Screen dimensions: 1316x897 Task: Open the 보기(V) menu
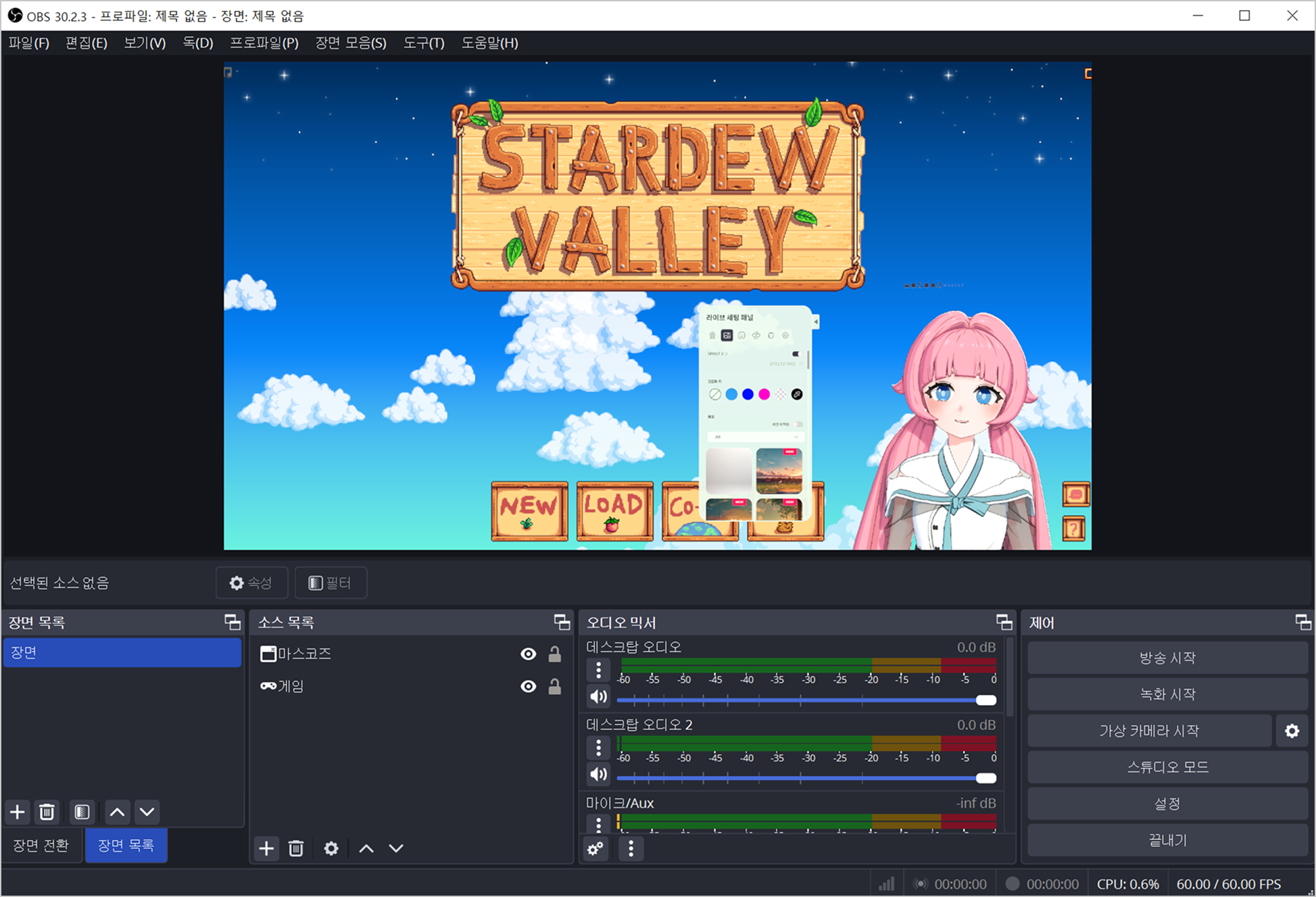point(145,43)
